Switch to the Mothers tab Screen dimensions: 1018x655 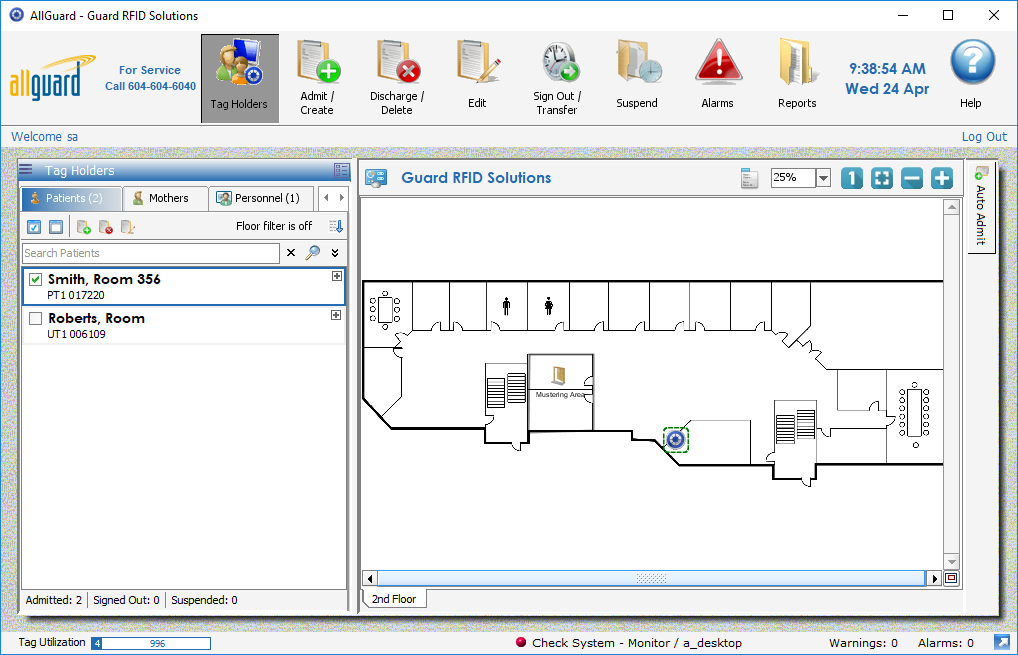click(166, 198)
